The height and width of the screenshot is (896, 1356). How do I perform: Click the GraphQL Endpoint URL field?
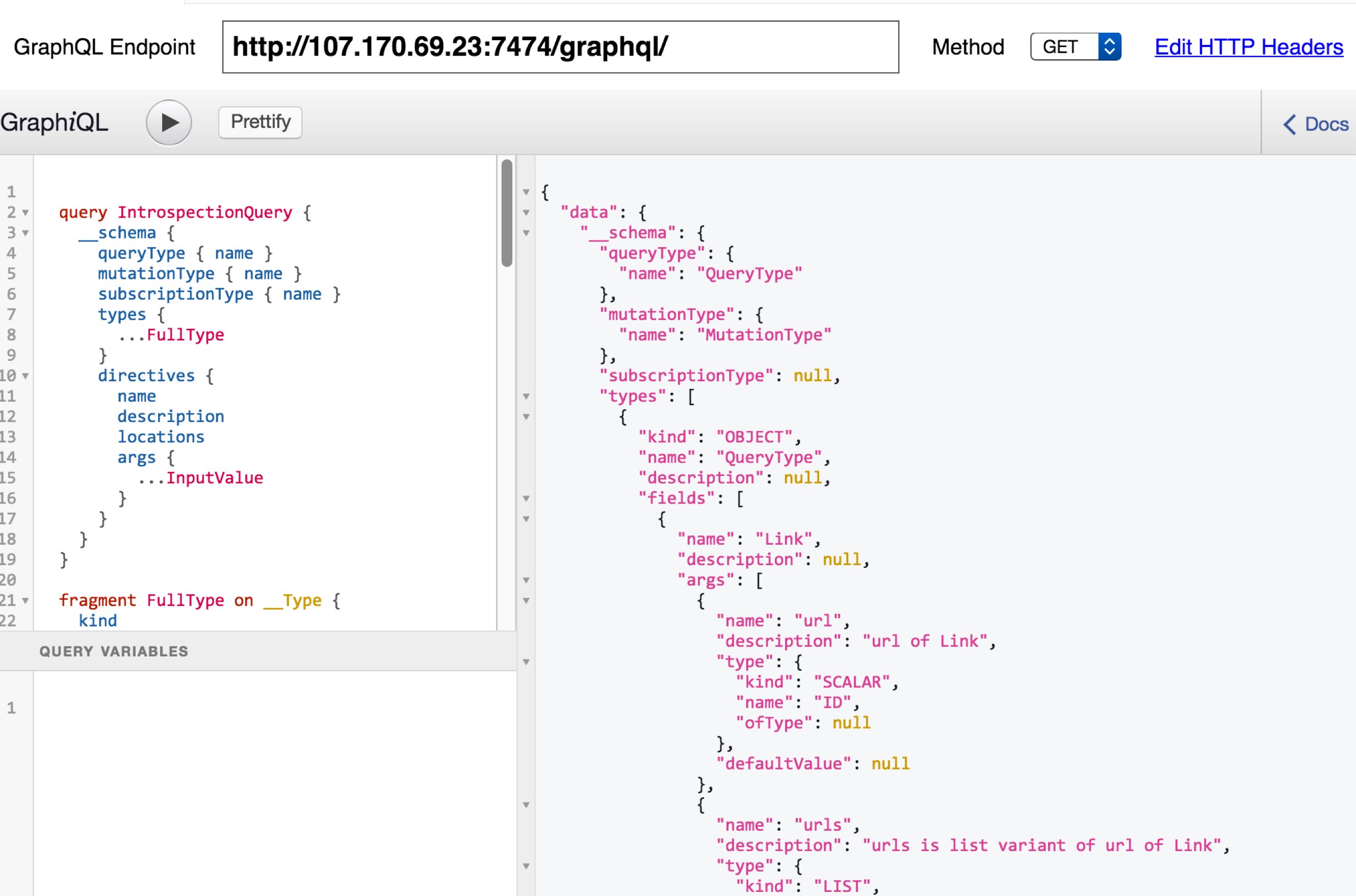(560, 47)
